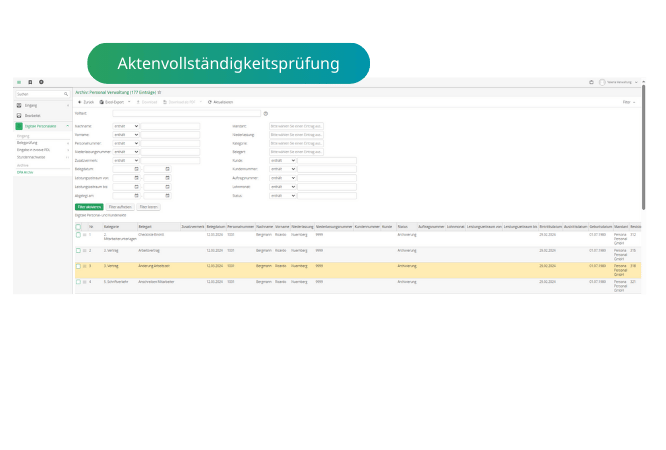Open the Bearbeitet sidebar menu item
The width and height of the screenshot is (666, 450).
tap(42, 116)
